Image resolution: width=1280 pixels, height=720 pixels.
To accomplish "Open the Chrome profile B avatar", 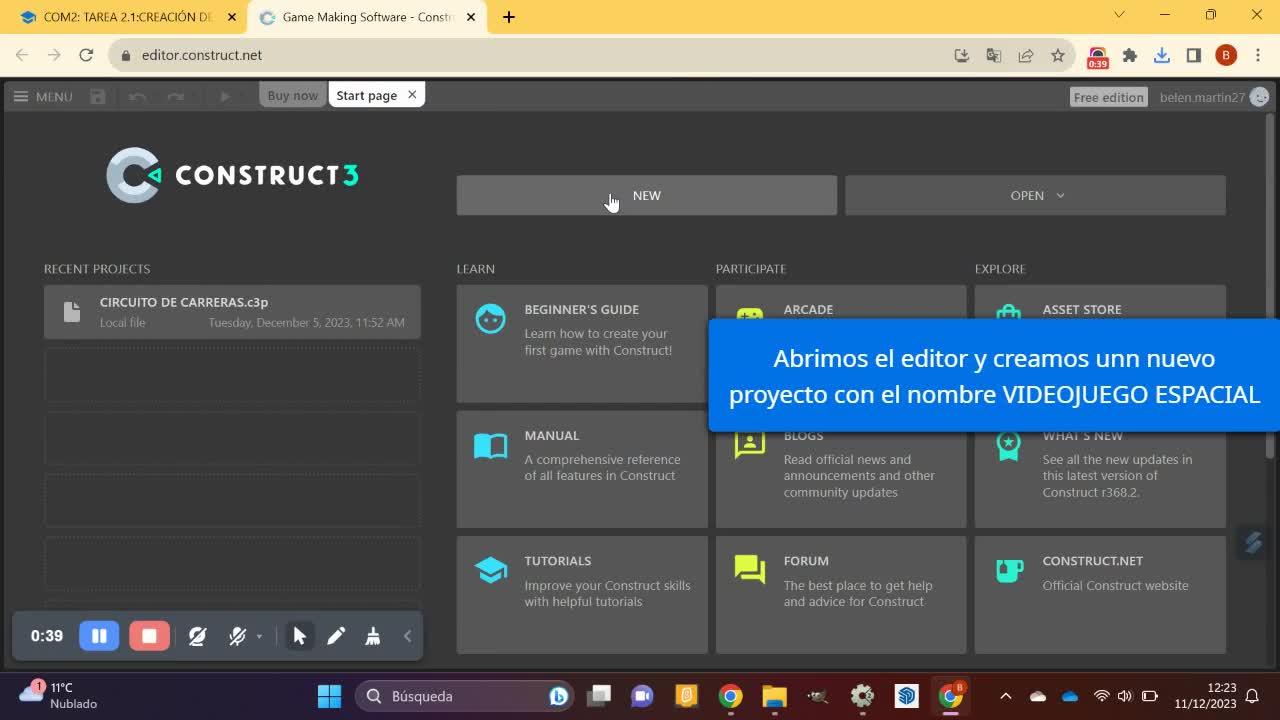I will [x=1226, y=56].
